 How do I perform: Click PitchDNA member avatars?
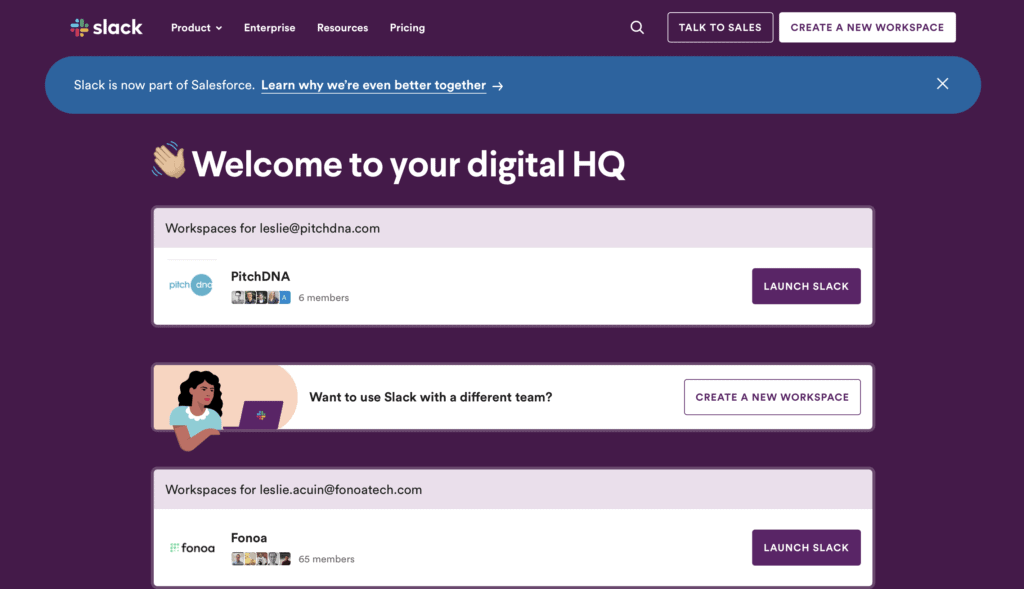point(261,298)
